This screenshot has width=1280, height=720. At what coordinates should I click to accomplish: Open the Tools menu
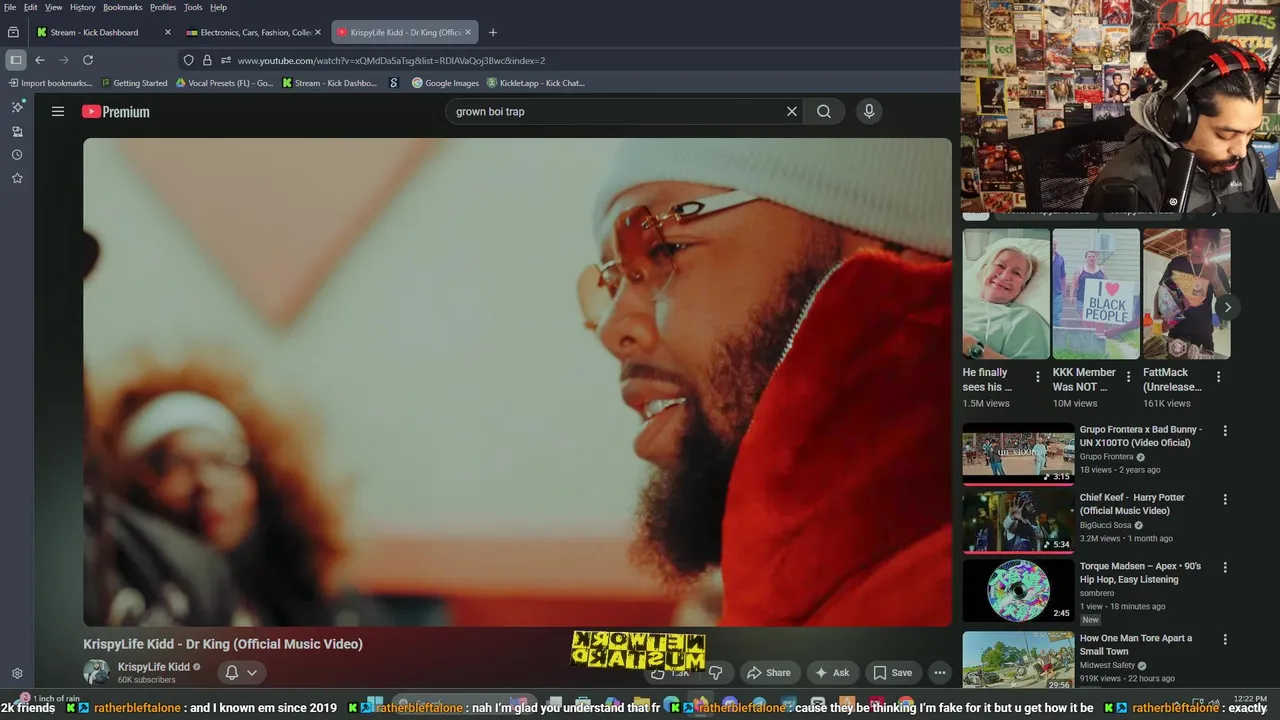tap(193, 7)
